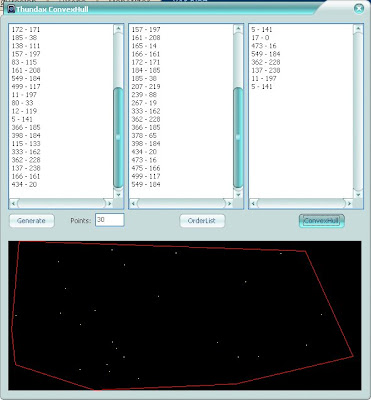Click the first list's vertical scroll up arrow

(118, 29)
